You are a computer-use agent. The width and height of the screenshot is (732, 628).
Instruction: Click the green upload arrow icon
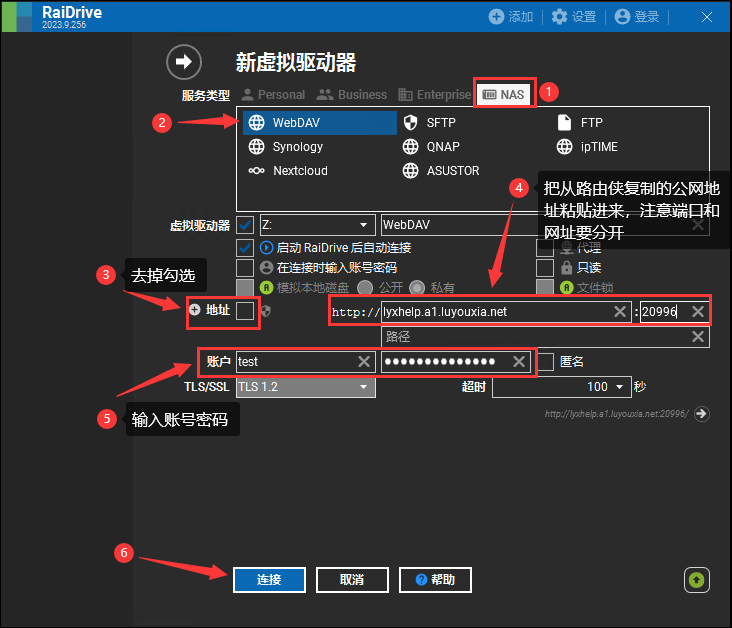point(697,580)
